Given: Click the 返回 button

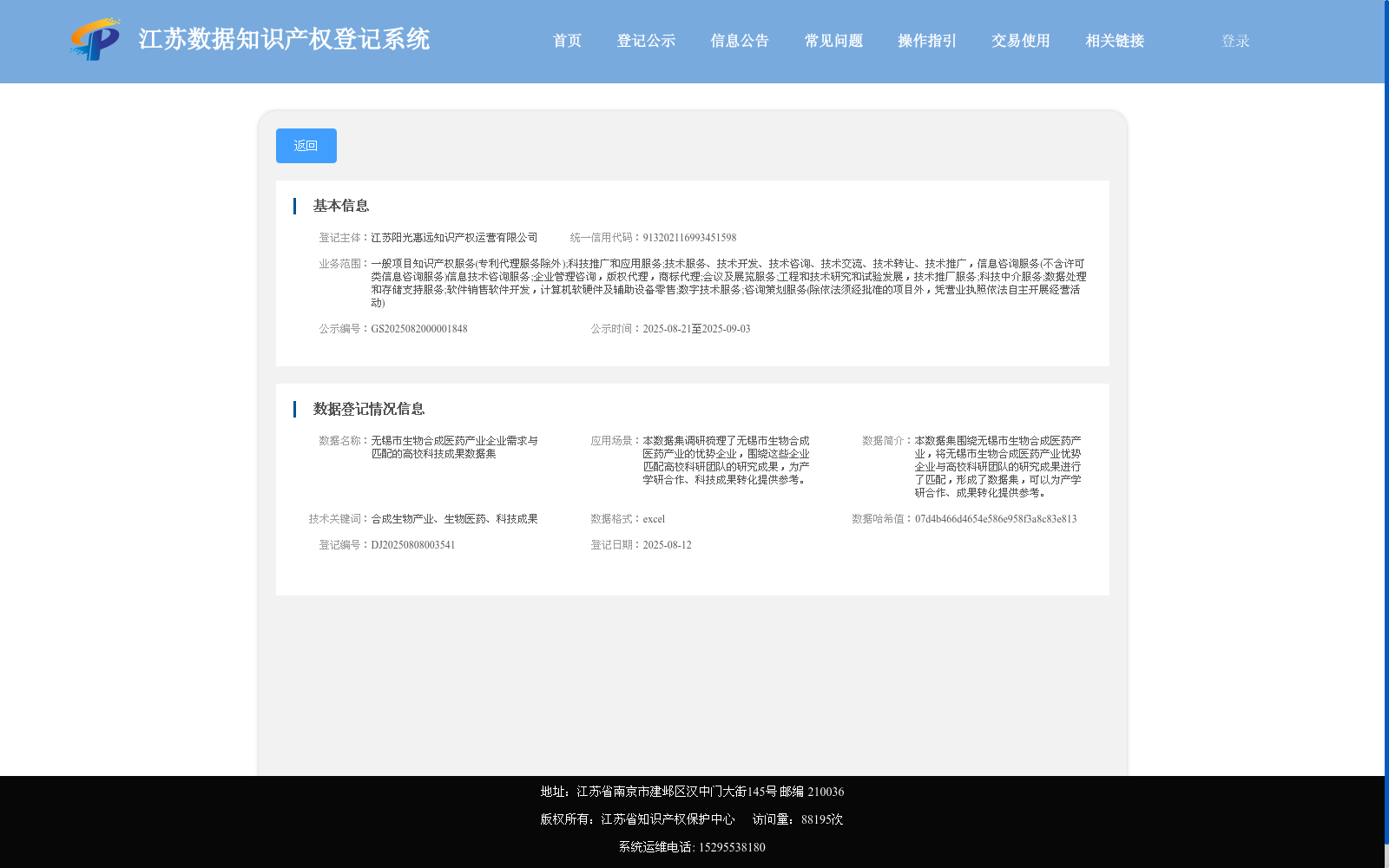Looking at the screenshot, I should click(x=306, y=146).
